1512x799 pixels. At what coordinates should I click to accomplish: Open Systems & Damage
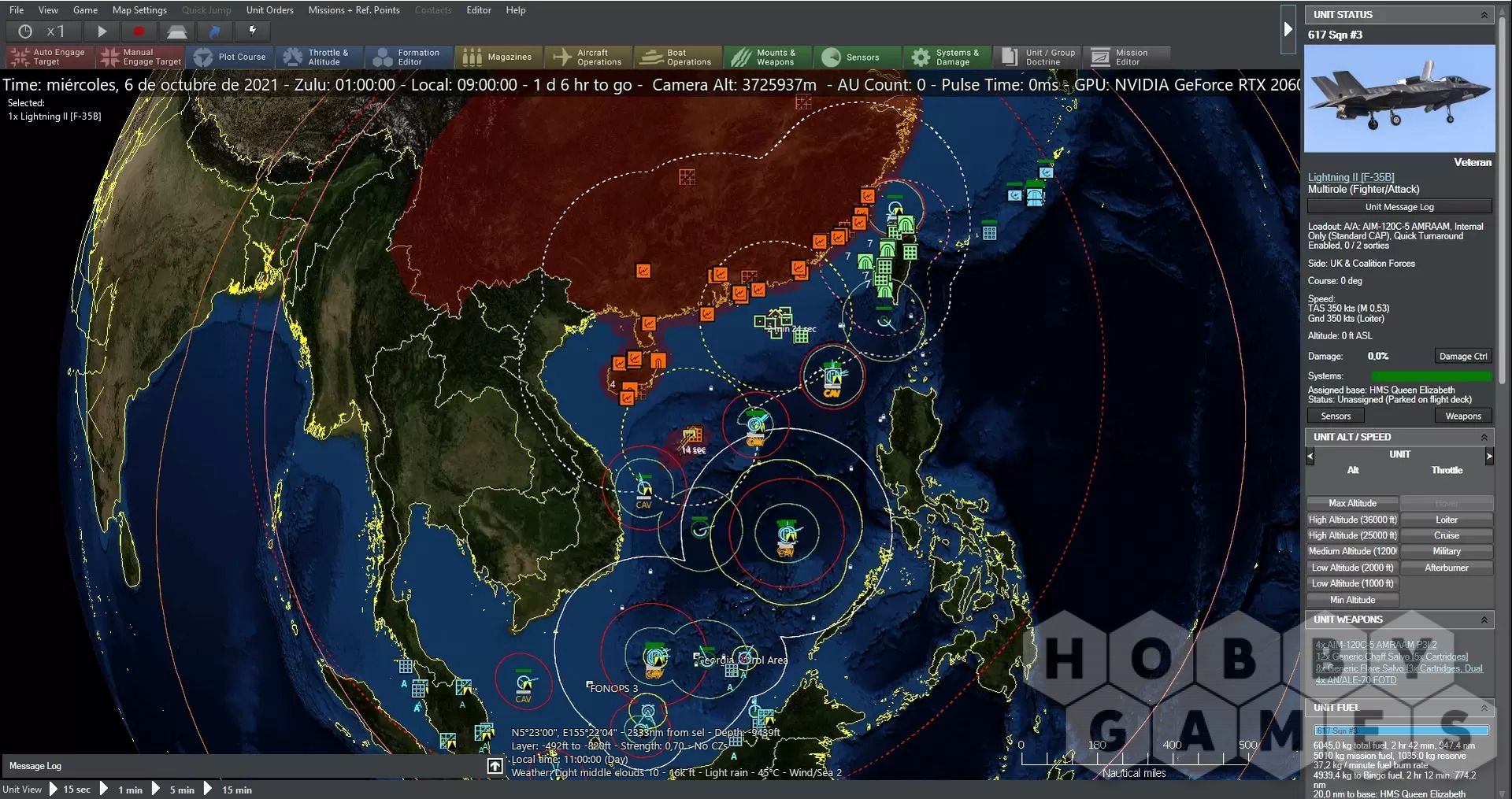[x=948, y=57]
